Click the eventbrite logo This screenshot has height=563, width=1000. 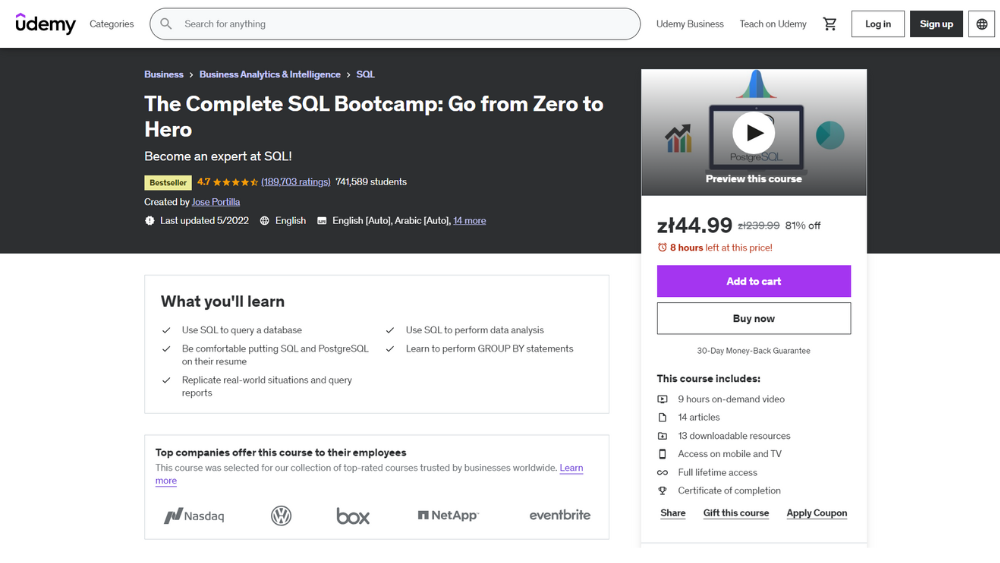pyautogui.click(x=560, y=515)
